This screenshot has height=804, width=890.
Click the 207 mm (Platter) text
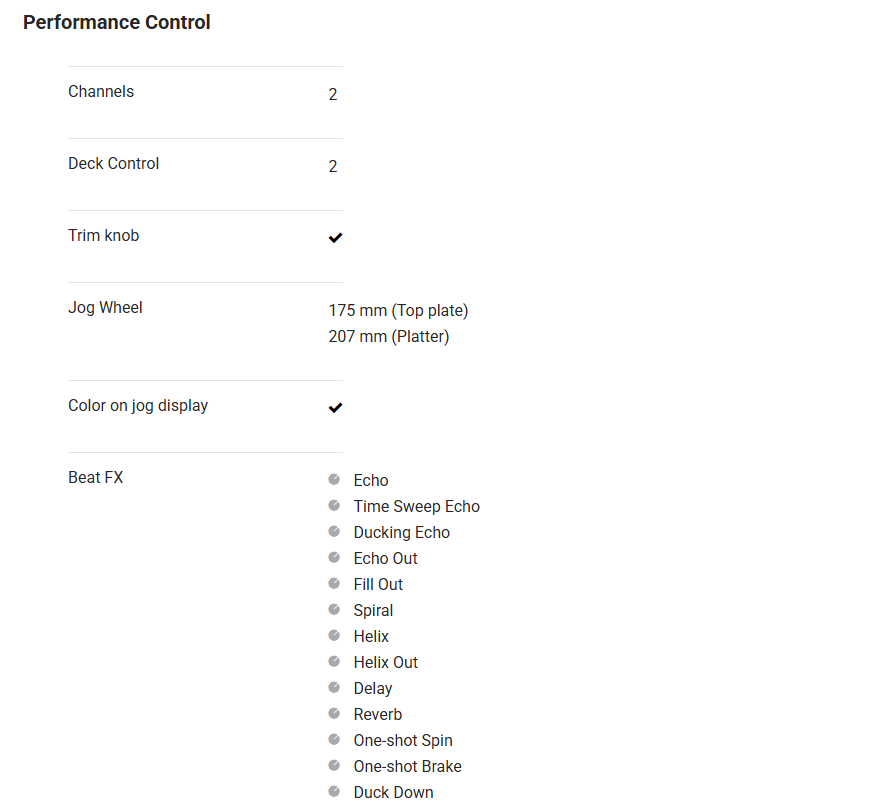point(389,336)
